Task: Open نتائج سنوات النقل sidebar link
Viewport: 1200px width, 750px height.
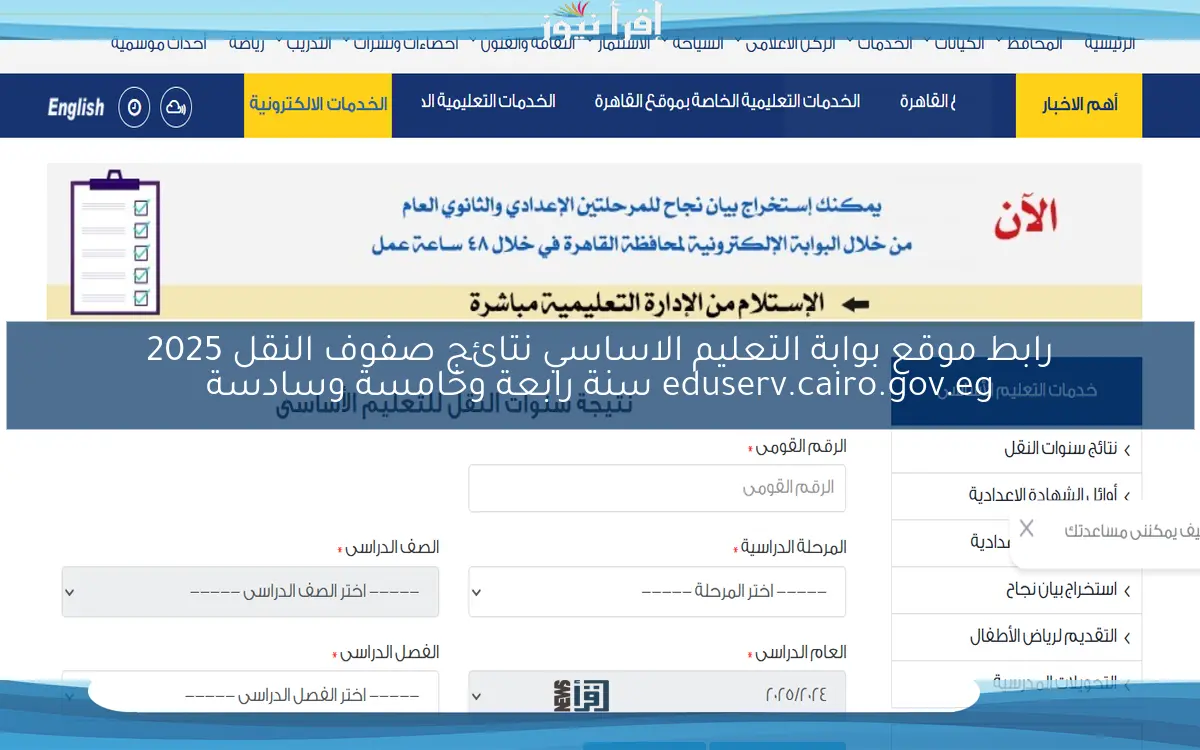Action: [1060, 450]
